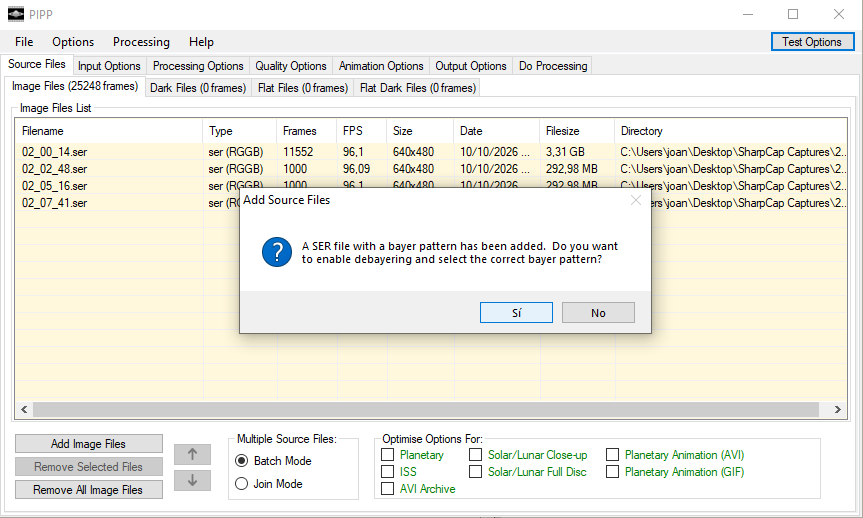Sort by the Date column header
863x518 pixels.
(497, 131)
